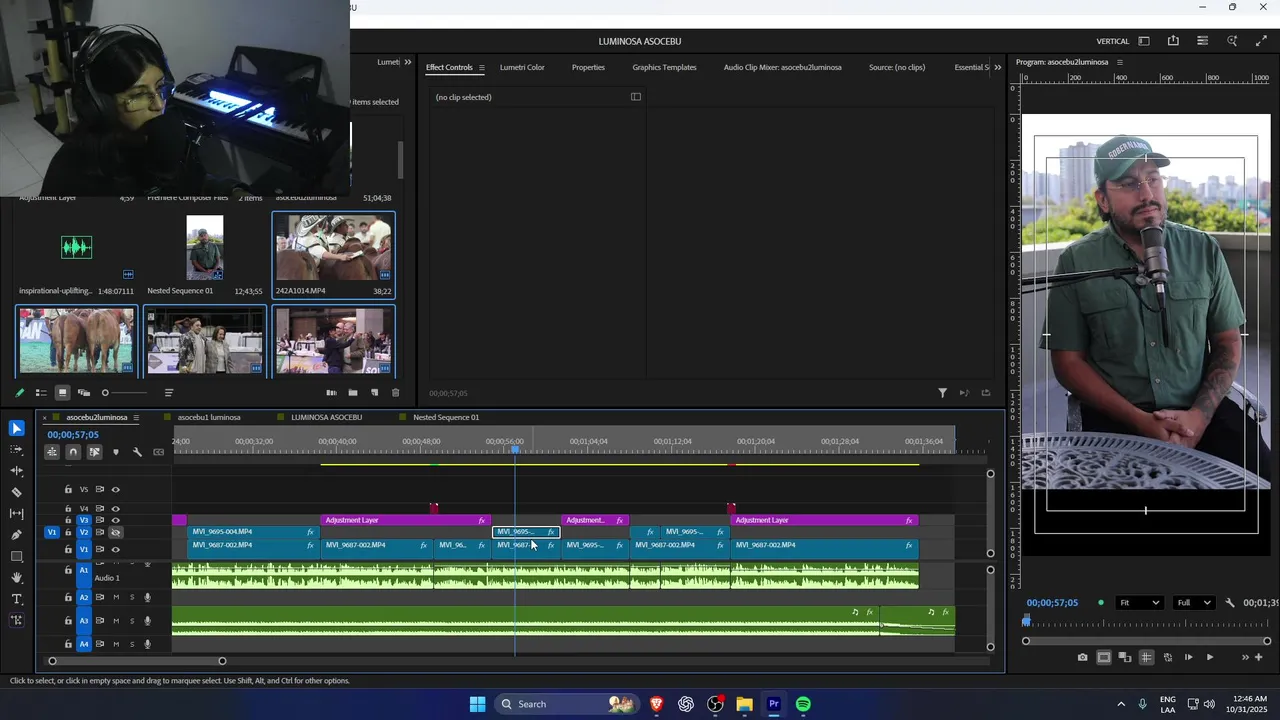Switch to Properties tab
1280x720 pixels.
click(x=588, y=68)
